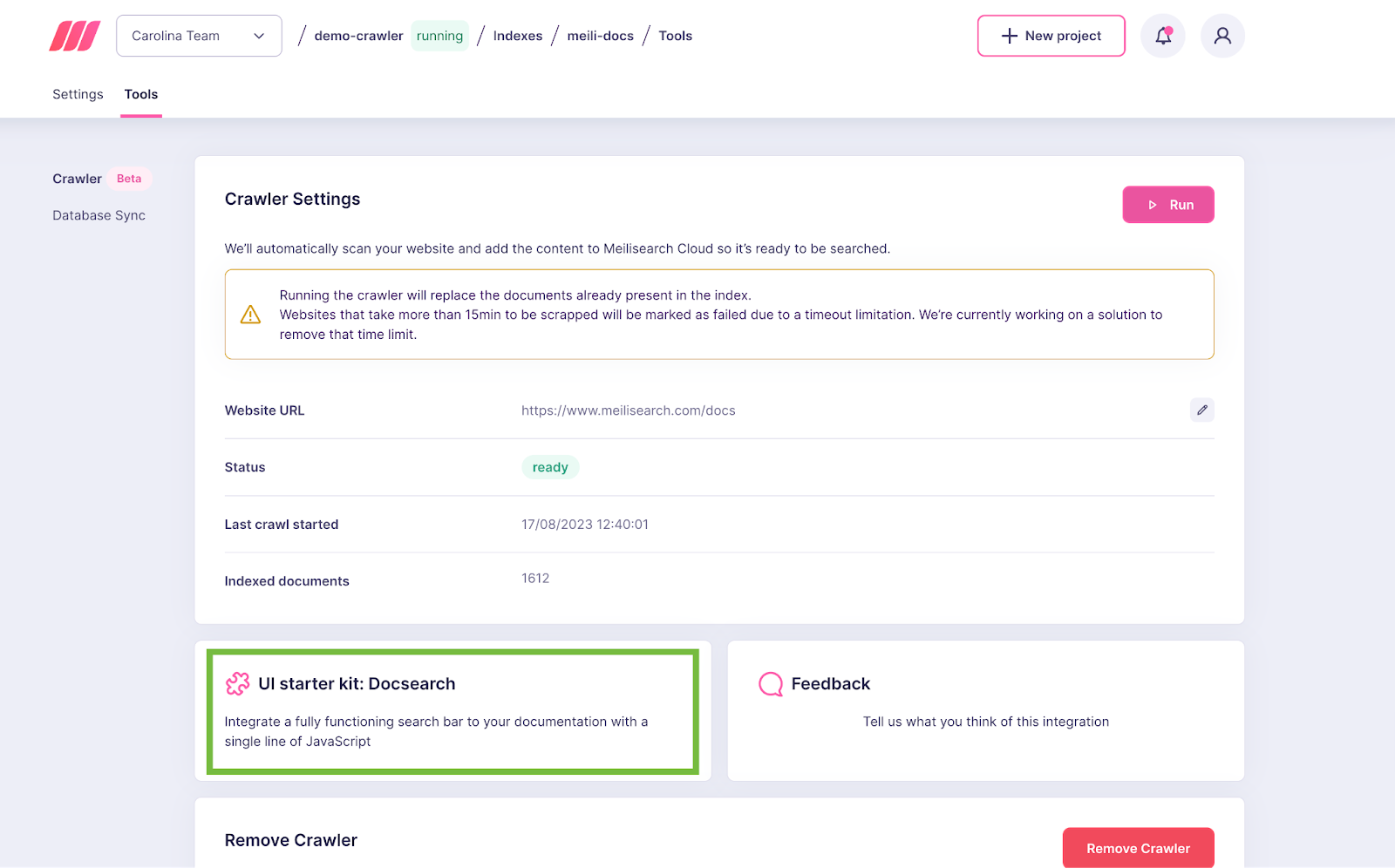Open the Carolina Team dropdown
This screenshot has height=868, width=1395.
(x=199, y=36)
